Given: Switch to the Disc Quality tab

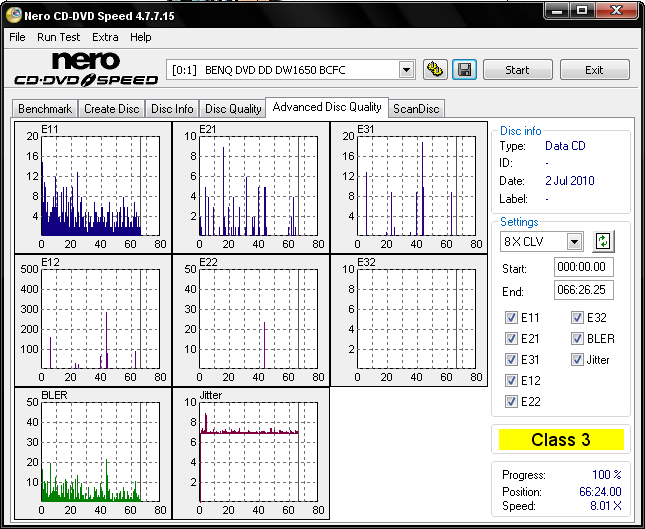Looking at the screenshot, I should (233, 109).
